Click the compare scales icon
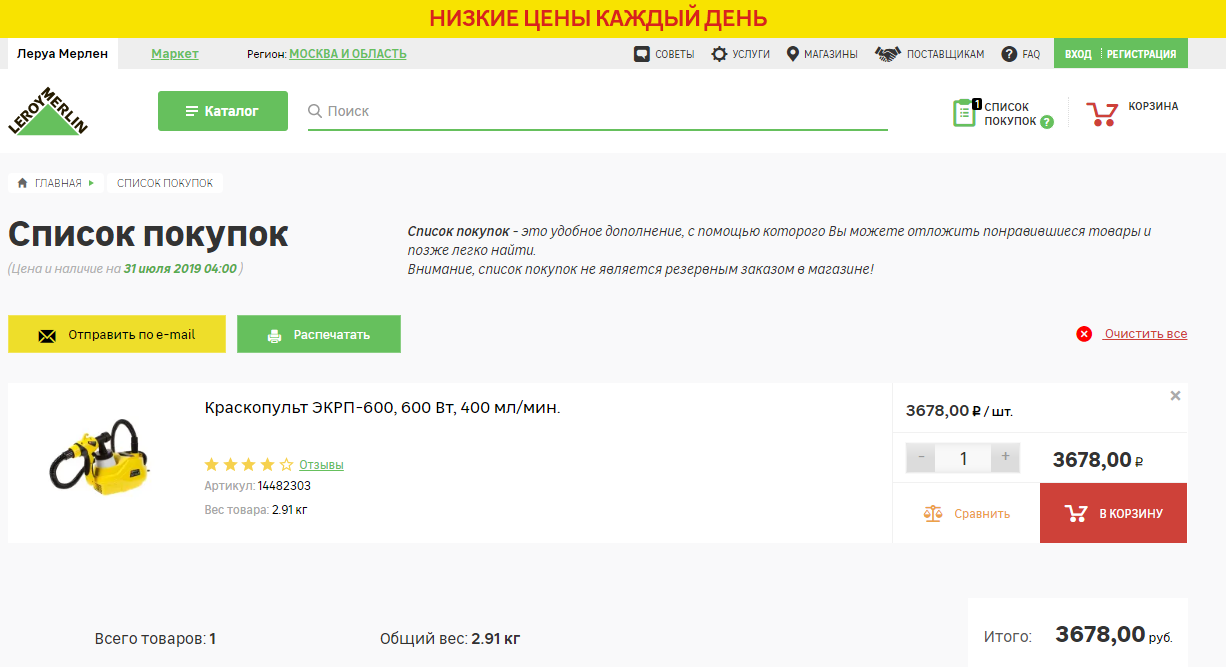This screenshot has height=667, width=1226. pyautogui.click(x=933, y=513)
